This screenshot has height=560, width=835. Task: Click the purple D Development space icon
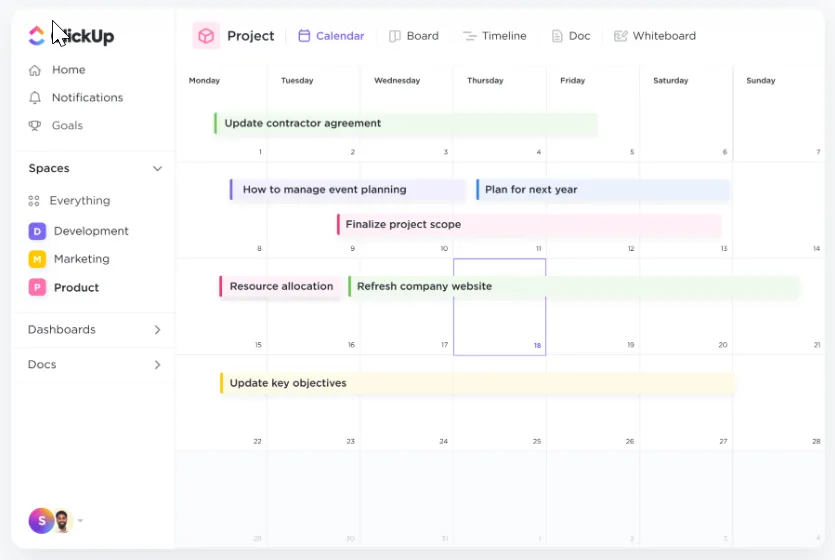(x=37, y=231)
